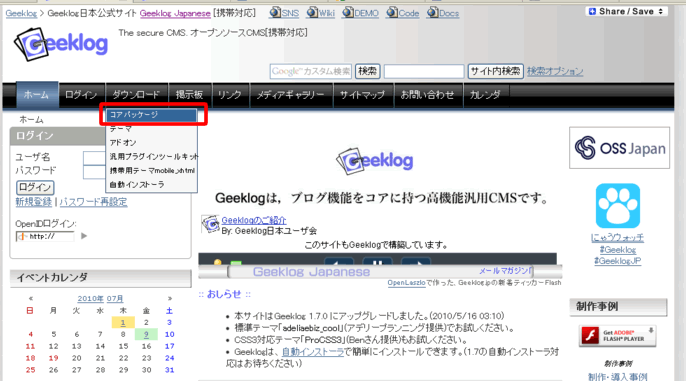This screenshot has height=381, width=686.
Task: Click the Geeklog icon beside Geeklogのご紹介
Action: pos(210,224)
